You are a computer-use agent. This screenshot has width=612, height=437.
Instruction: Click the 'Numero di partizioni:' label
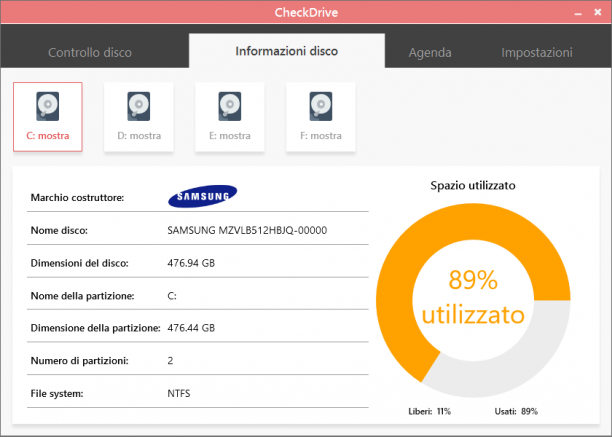80,361
